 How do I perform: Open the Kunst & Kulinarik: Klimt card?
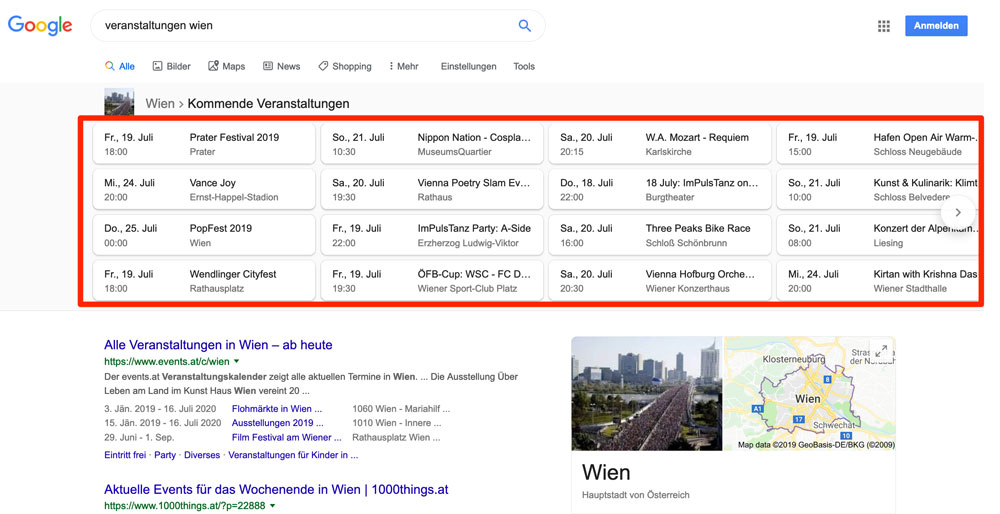pyautogui.click(x=878, y=189)
